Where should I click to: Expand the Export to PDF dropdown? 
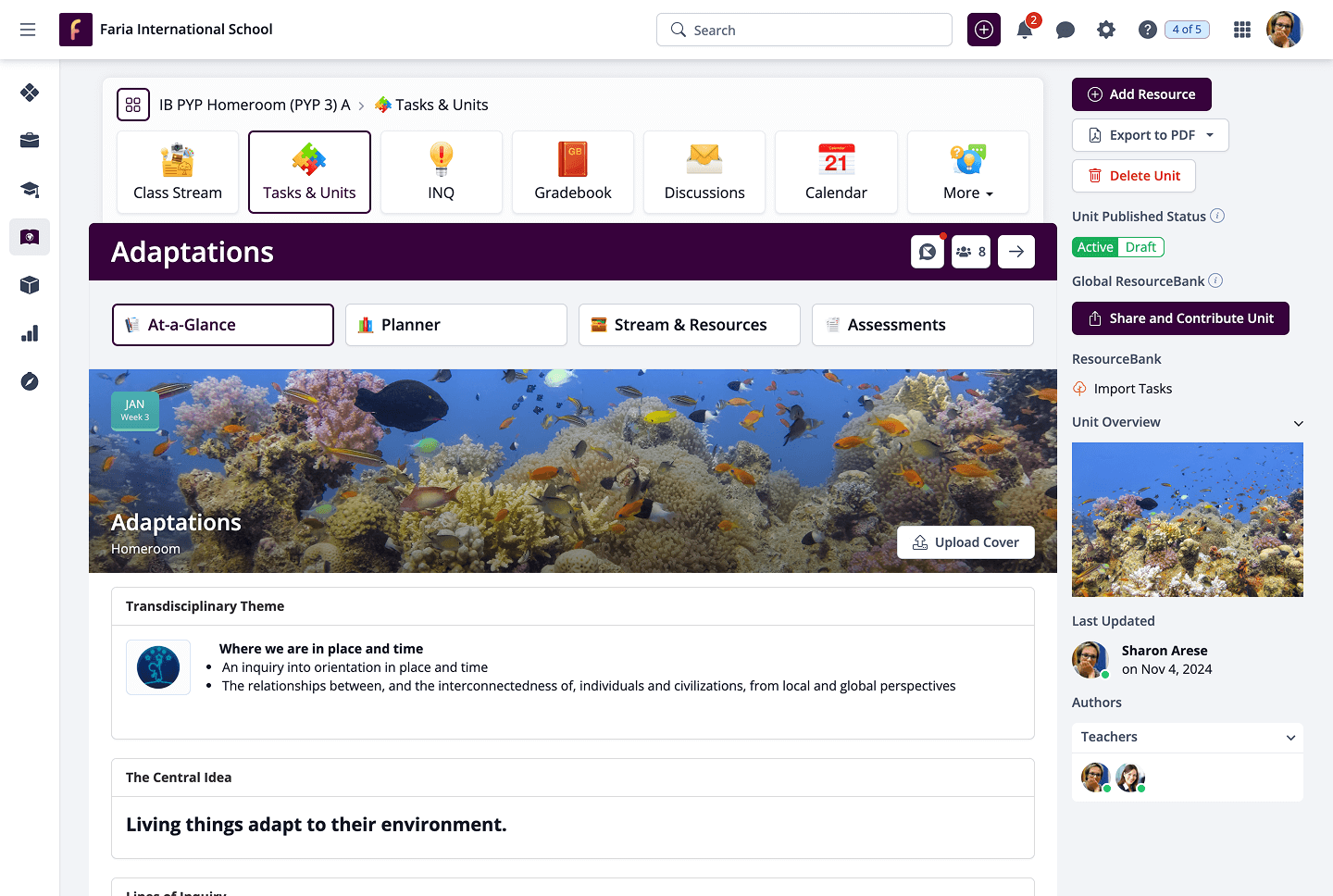pos(1209,135)
